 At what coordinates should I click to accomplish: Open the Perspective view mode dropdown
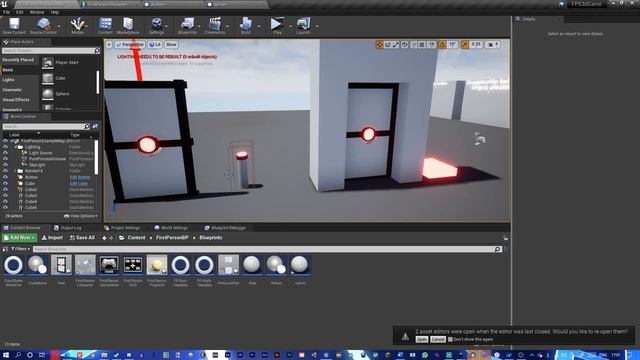130,44
